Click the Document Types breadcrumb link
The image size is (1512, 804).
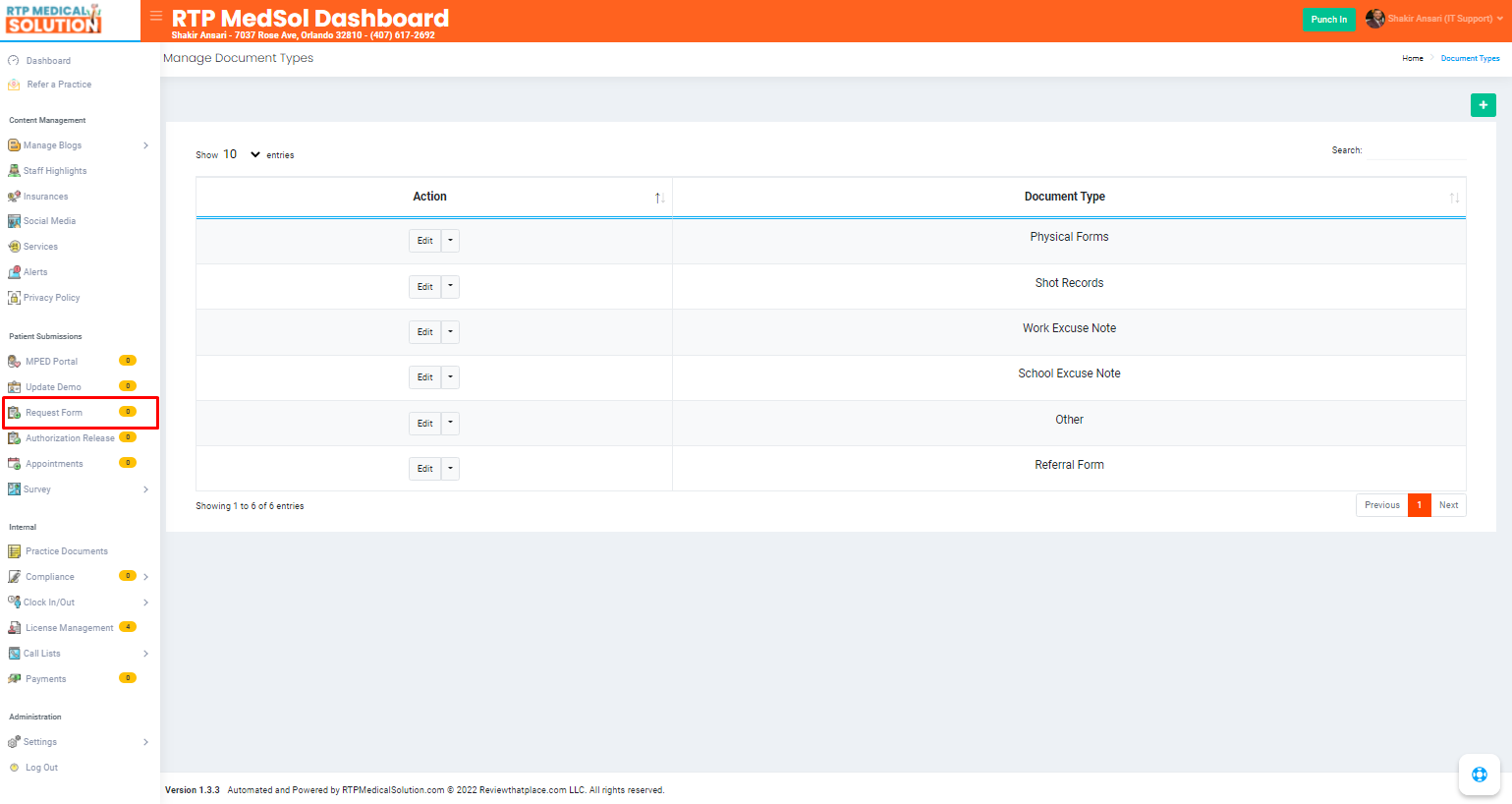[x=1470, y=58]
